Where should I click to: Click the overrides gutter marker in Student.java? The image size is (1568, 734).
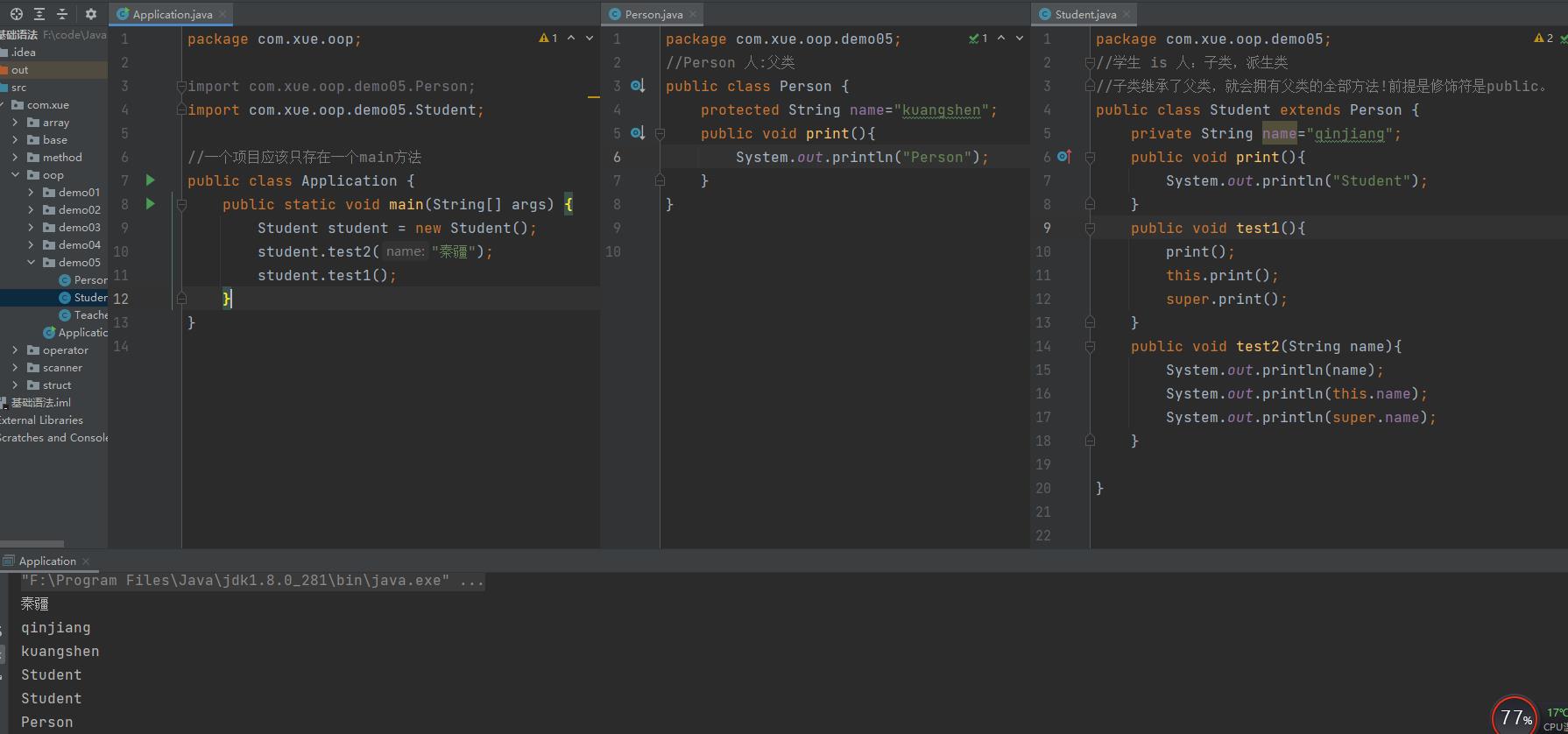(x=1064, y=157)
